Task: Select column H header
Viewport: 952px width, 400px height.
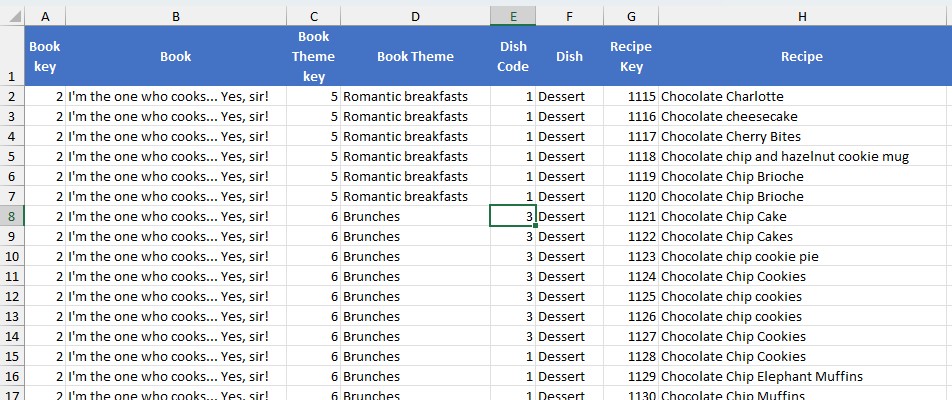Action: pos(802,16)
